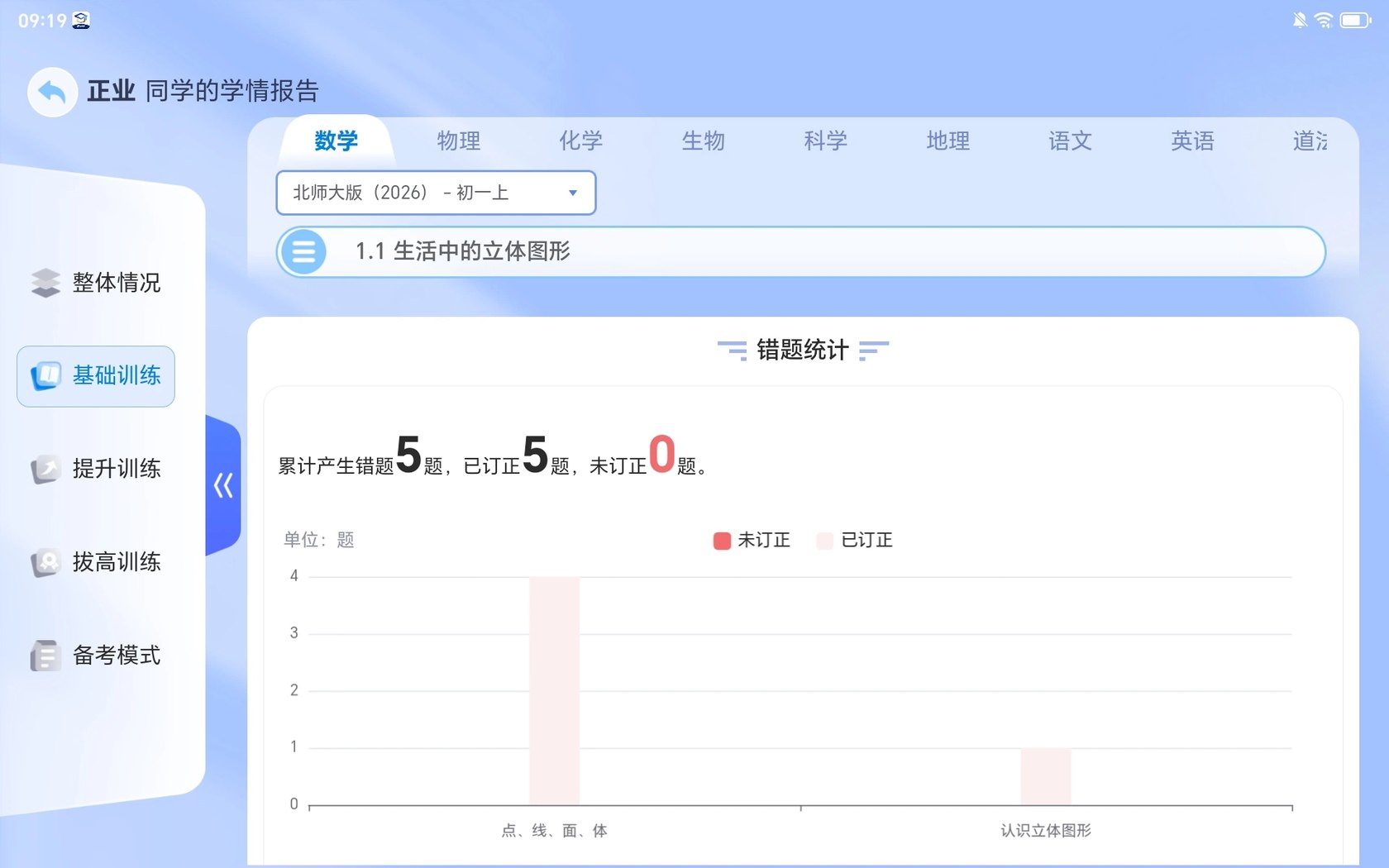Screen dimensions: 1389x868
Task: Tap the status bar app icon
Action: click(x=81, y=21)
